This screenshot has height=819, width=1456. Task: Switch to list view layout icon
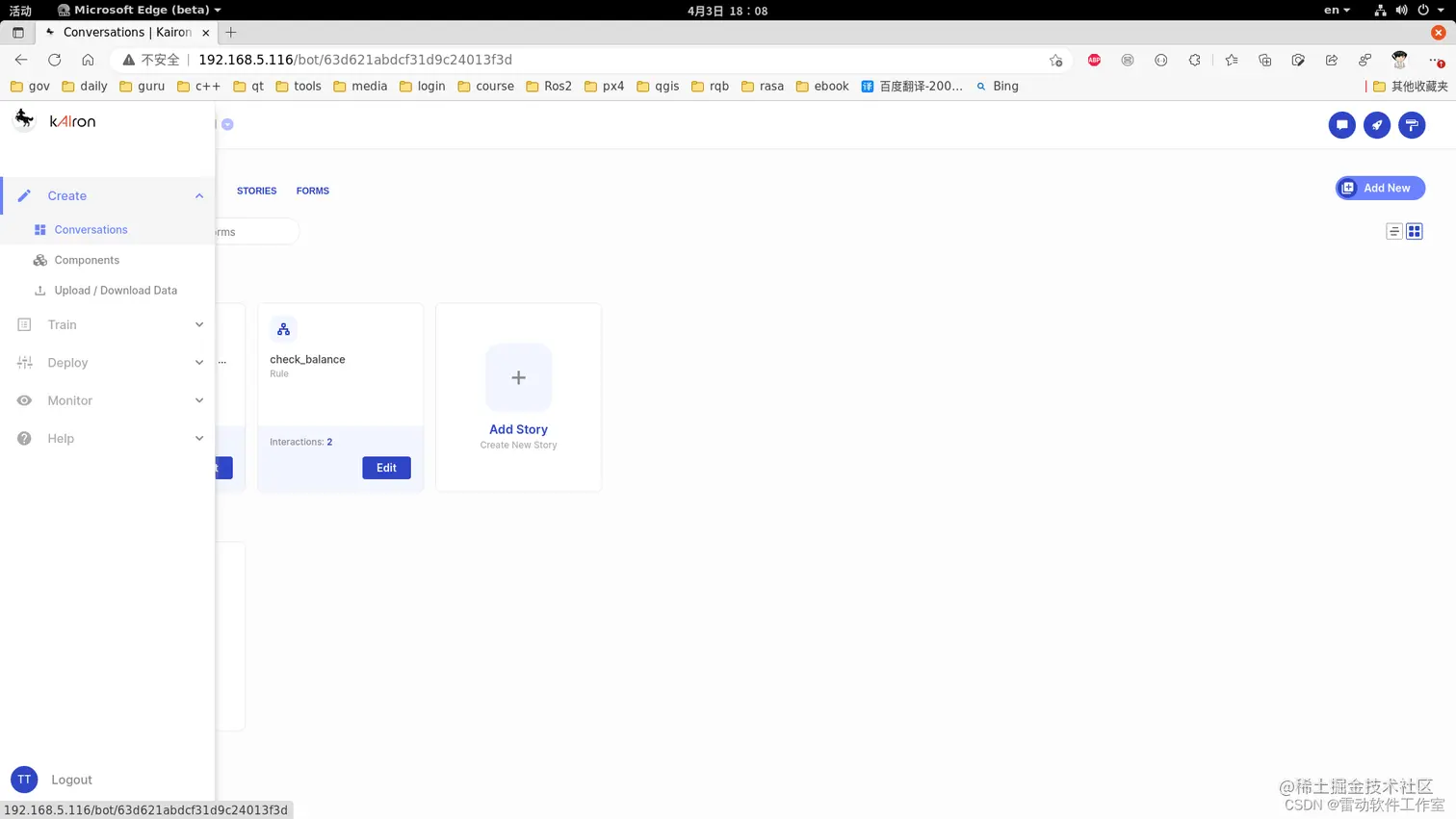tap(1394, 231)
